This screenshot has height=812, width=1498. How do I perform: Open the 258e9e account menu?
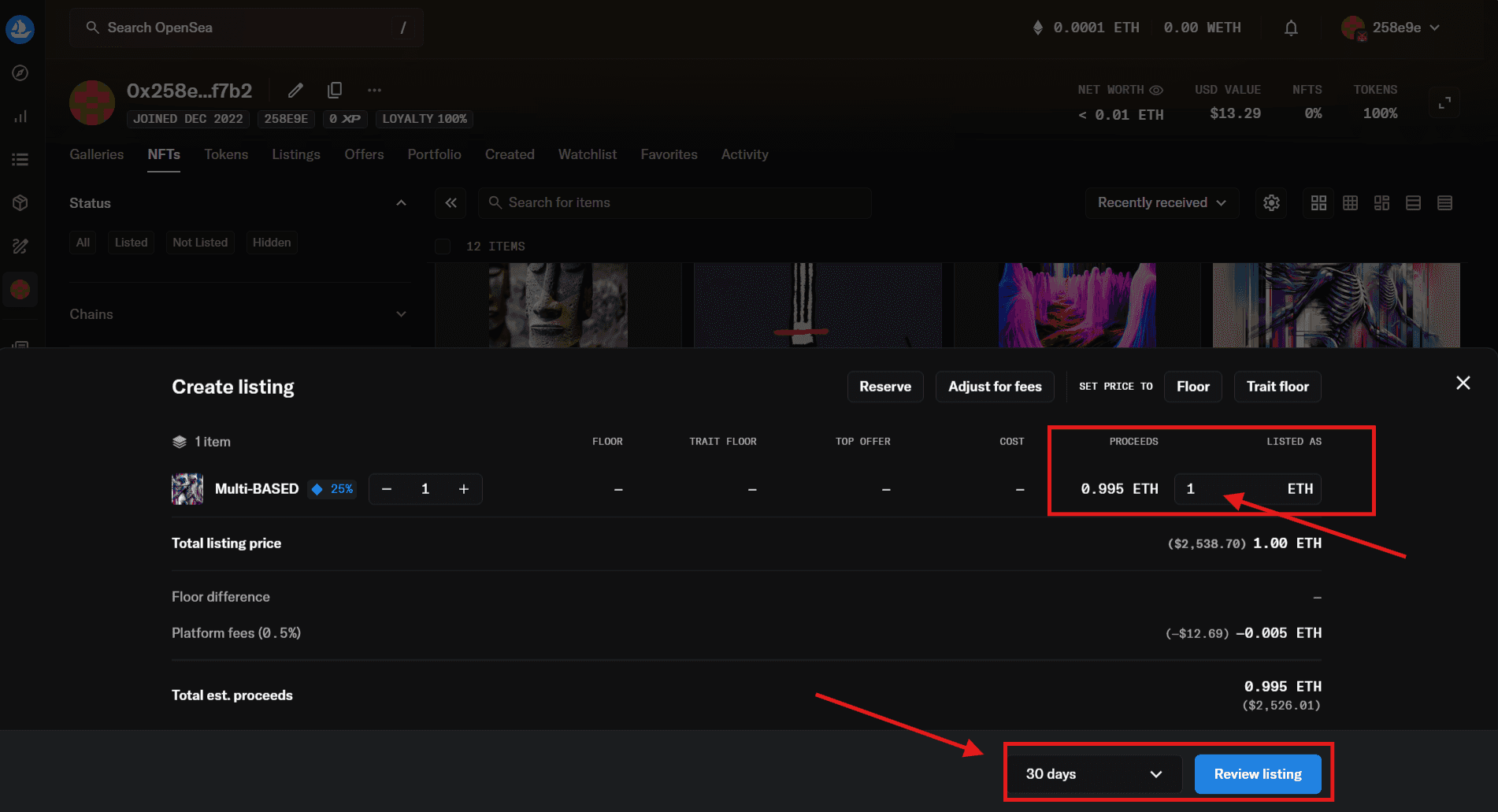(x=1392, y=28)
